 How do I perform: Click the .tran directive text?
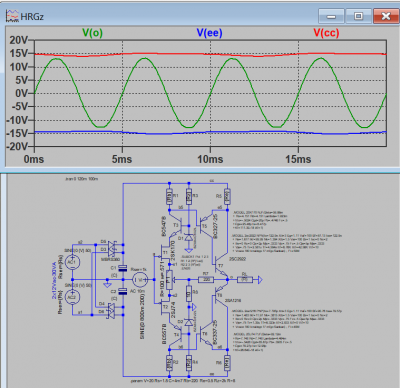82,179
